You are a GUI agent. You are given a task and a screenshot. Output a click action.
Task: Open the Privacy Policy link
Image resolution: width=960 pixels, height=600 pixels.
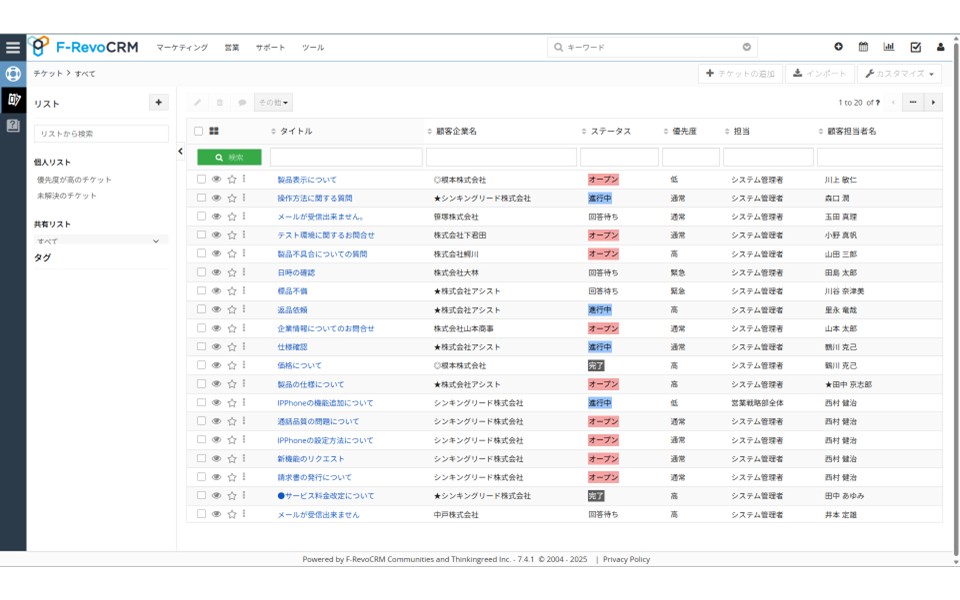[626, 559]
